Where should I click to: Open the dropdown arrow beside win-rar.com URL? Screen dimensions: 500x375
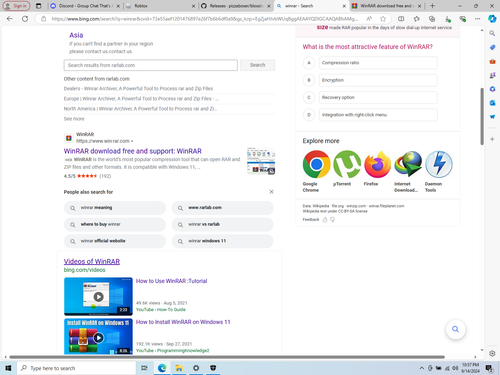point(132,141)
